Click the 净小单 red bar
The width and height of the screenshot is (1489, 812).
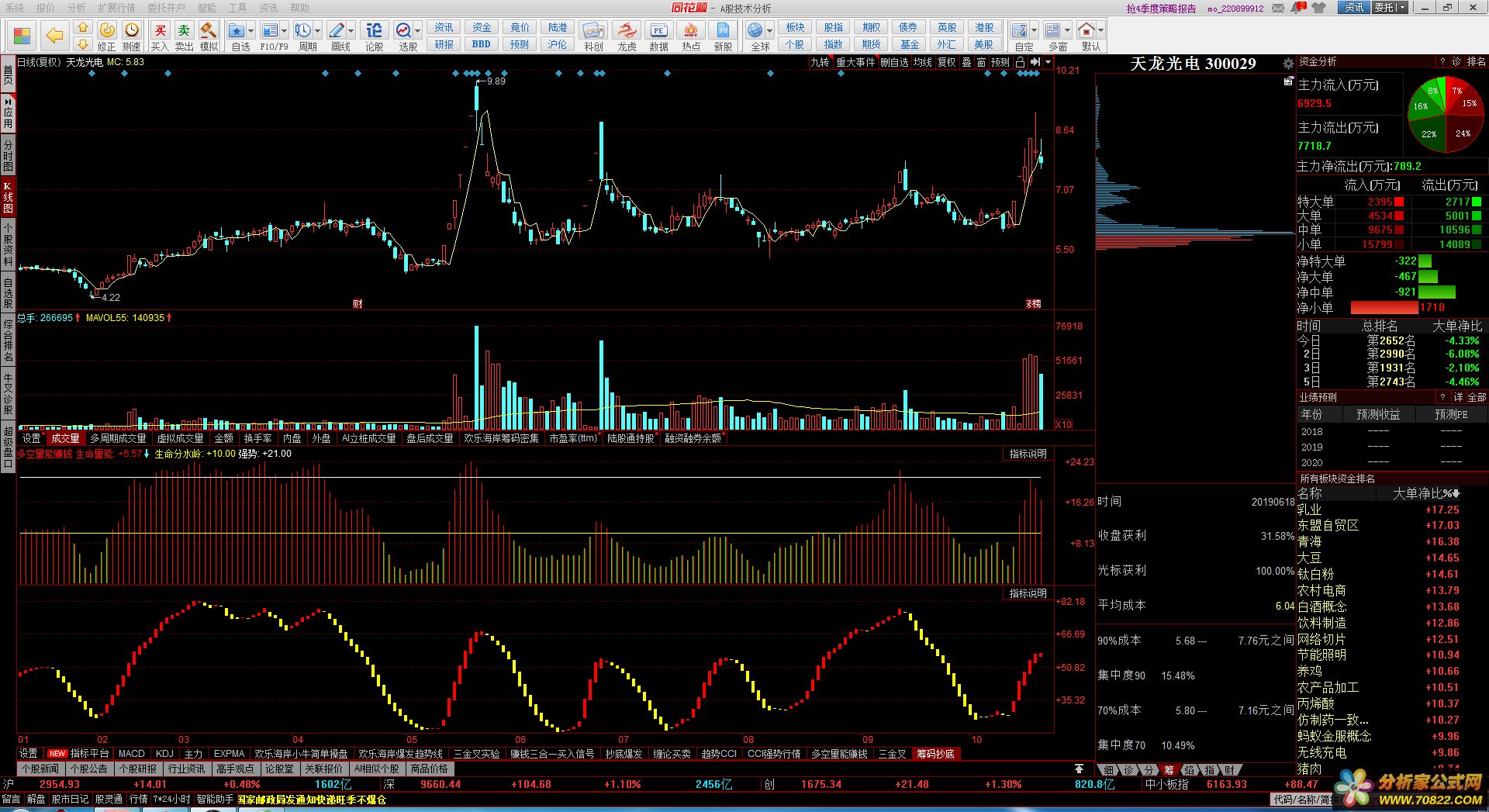(x=1384, y=307)
